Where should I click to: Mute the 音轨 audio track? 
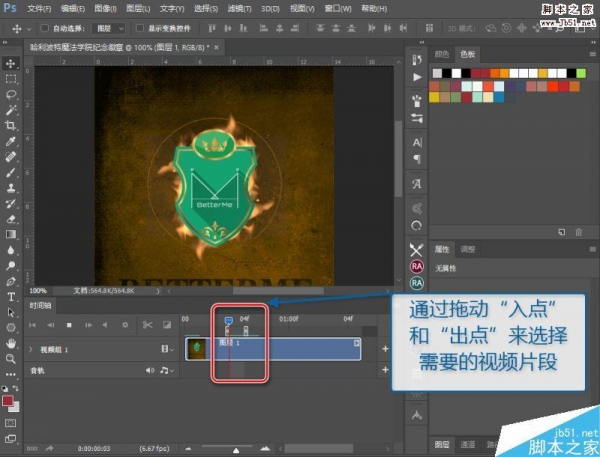tap(150, 370)
